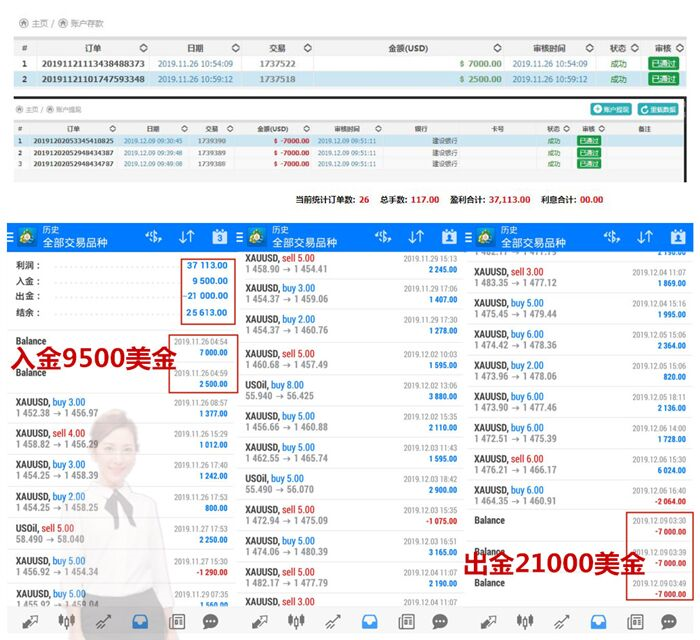Tap the symbol filter icon in the left history panel
The width and height of the screenshot is (700, 640).
(154, 237)
